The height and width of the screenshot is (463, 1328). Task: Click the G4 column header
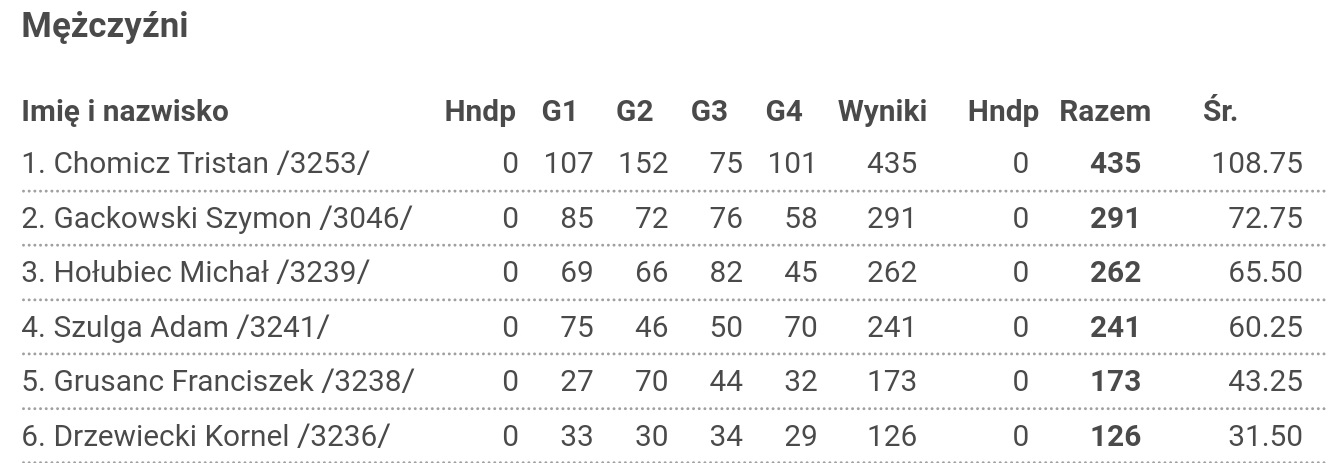click(x=784, y=111)
